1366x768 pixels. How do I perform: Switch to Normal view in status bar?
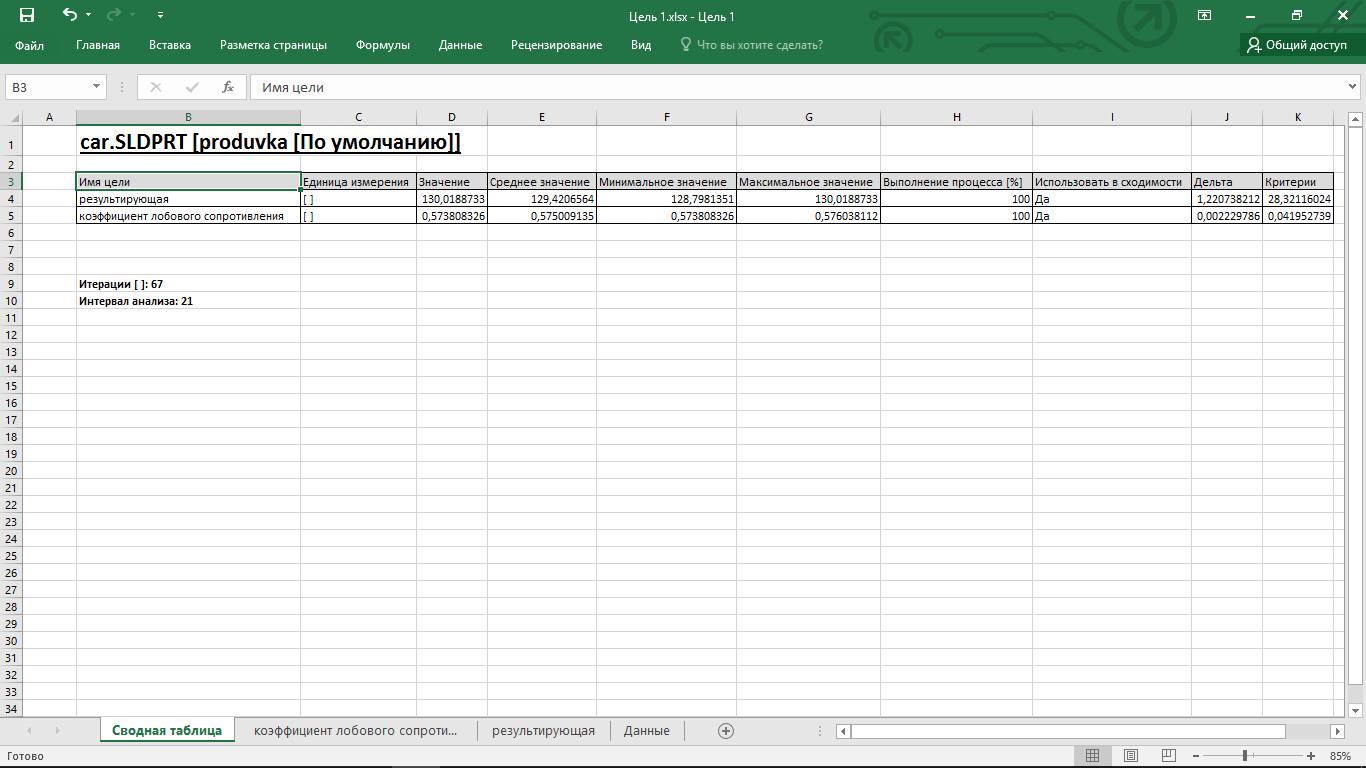(x=1092, y=756)
